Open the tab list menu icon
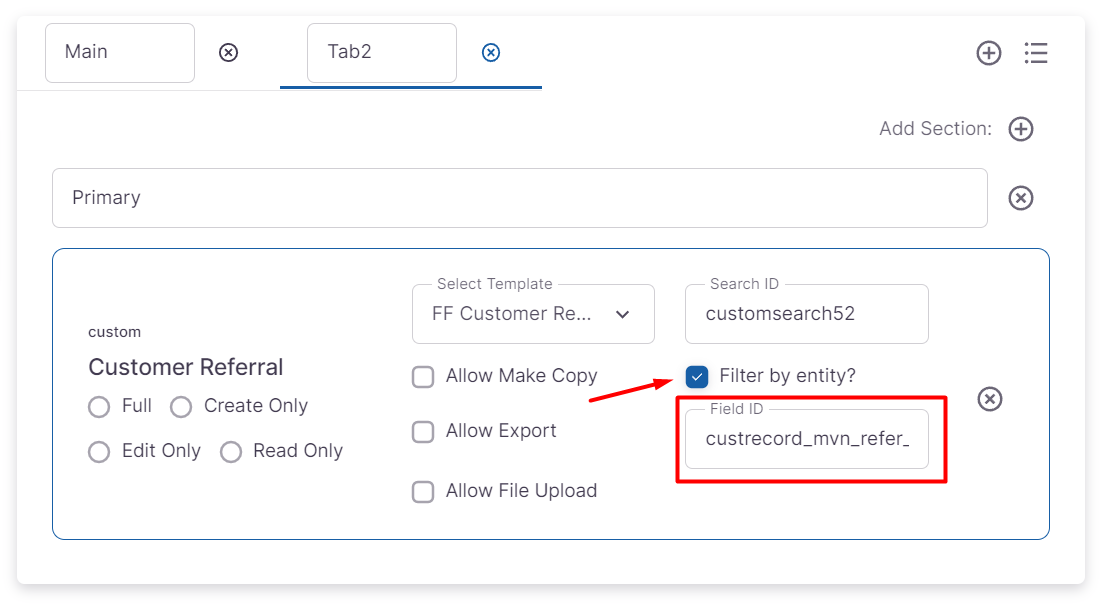The image size is (1109, 610). pyautogui.click(x=1036, y=53)
